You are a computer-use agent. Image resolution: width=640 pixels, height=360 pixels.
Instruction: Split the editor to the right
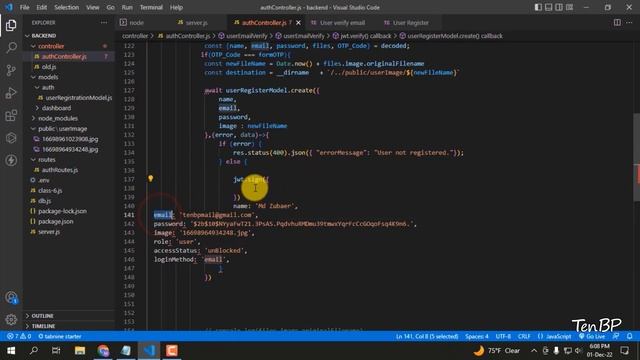[x=617, y=22]
